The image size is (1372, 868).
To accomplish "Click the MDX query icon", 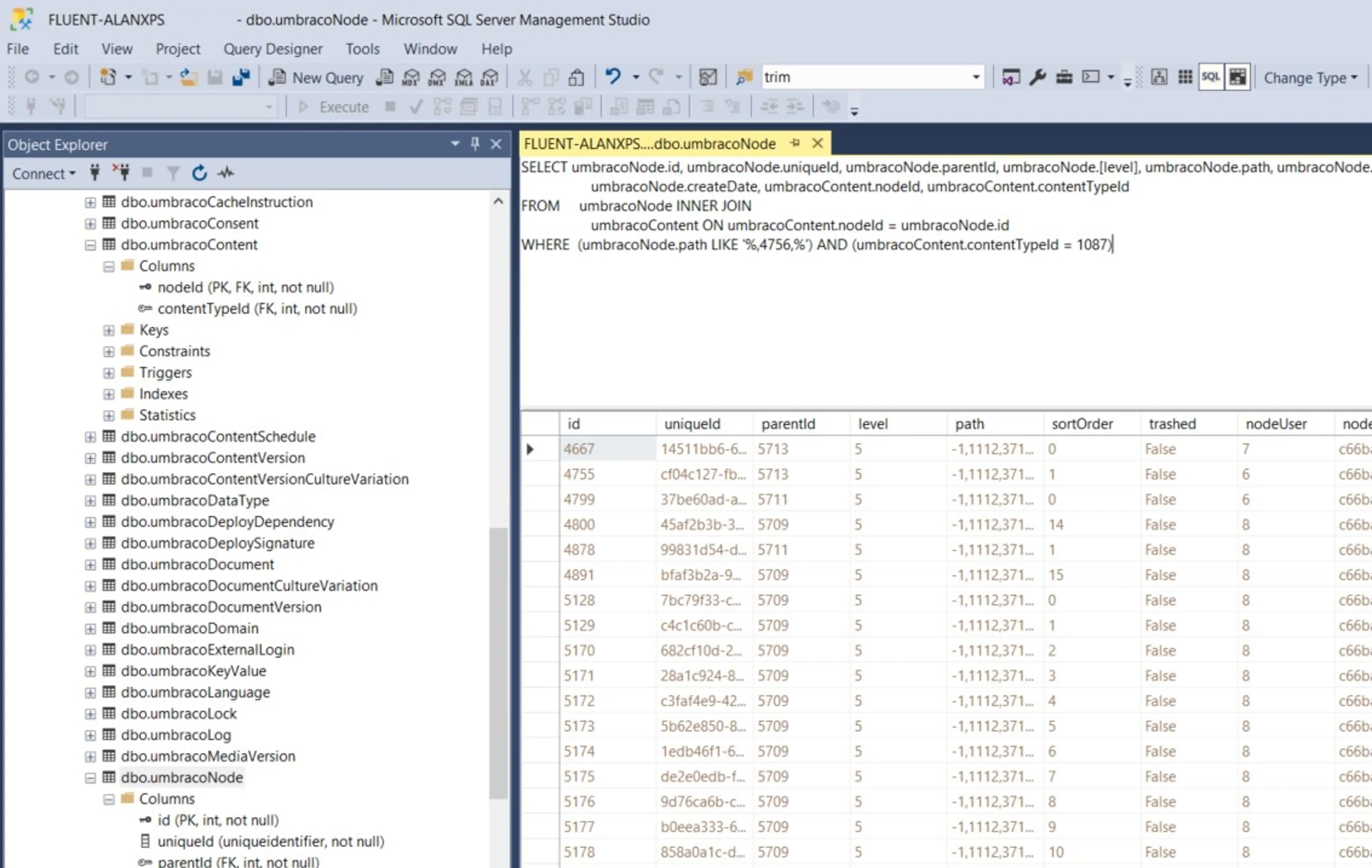I will 411,78.
